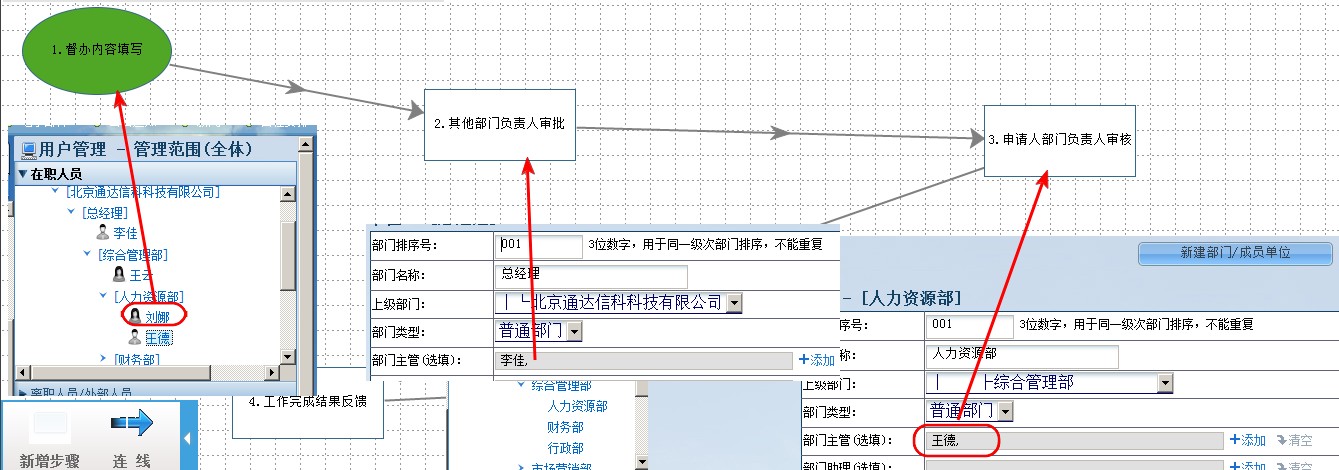Click the 部门主管 field containing 王德

pos(1074,440)
